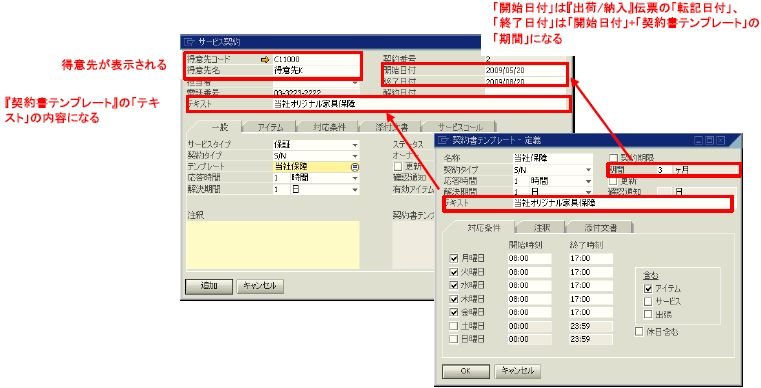Click the 土曜日 end time 23:59 field
Viewport: 761px width, 388px height.
pos(591,325)
